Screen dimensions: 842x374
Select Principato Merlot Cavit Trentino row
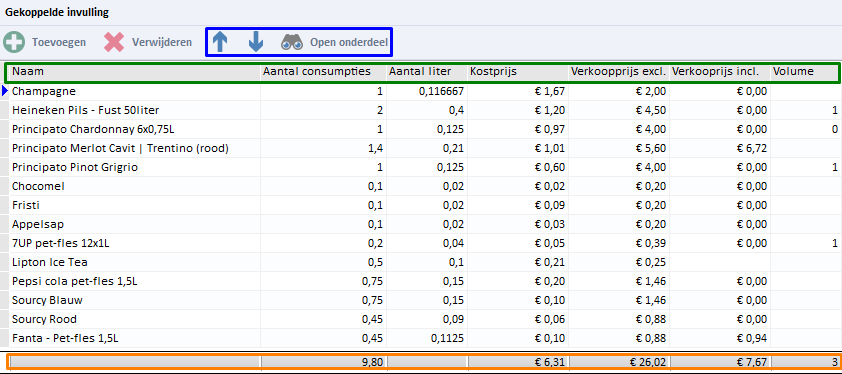(x=421, y=148)
